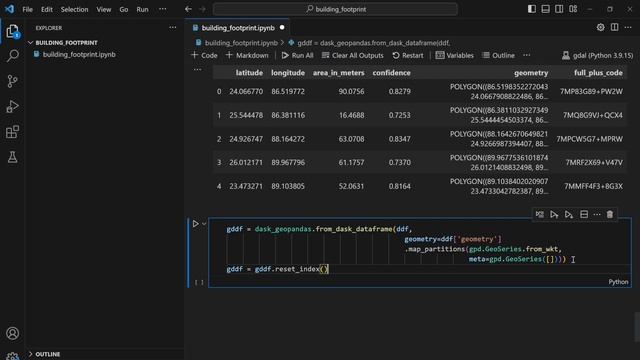Click the VS Code logo icon
Screen dimensions: 640x360
coord(9,9)
